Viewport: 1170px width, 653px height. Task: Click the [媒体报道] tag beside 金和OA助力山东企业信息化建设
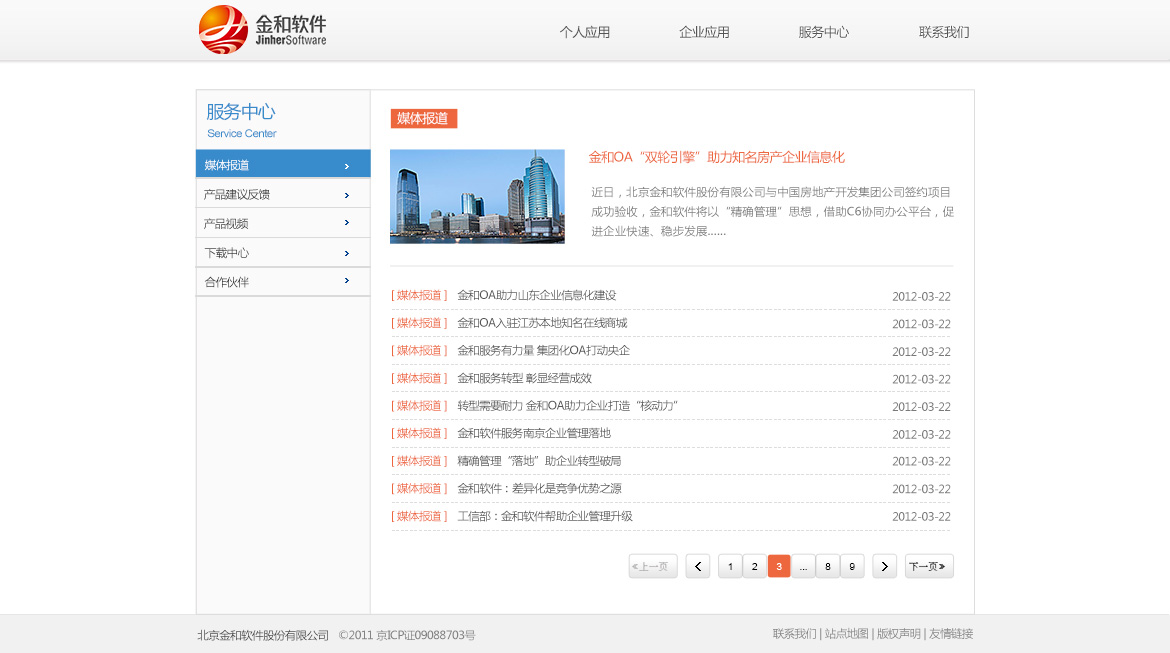tap(419, 296)
